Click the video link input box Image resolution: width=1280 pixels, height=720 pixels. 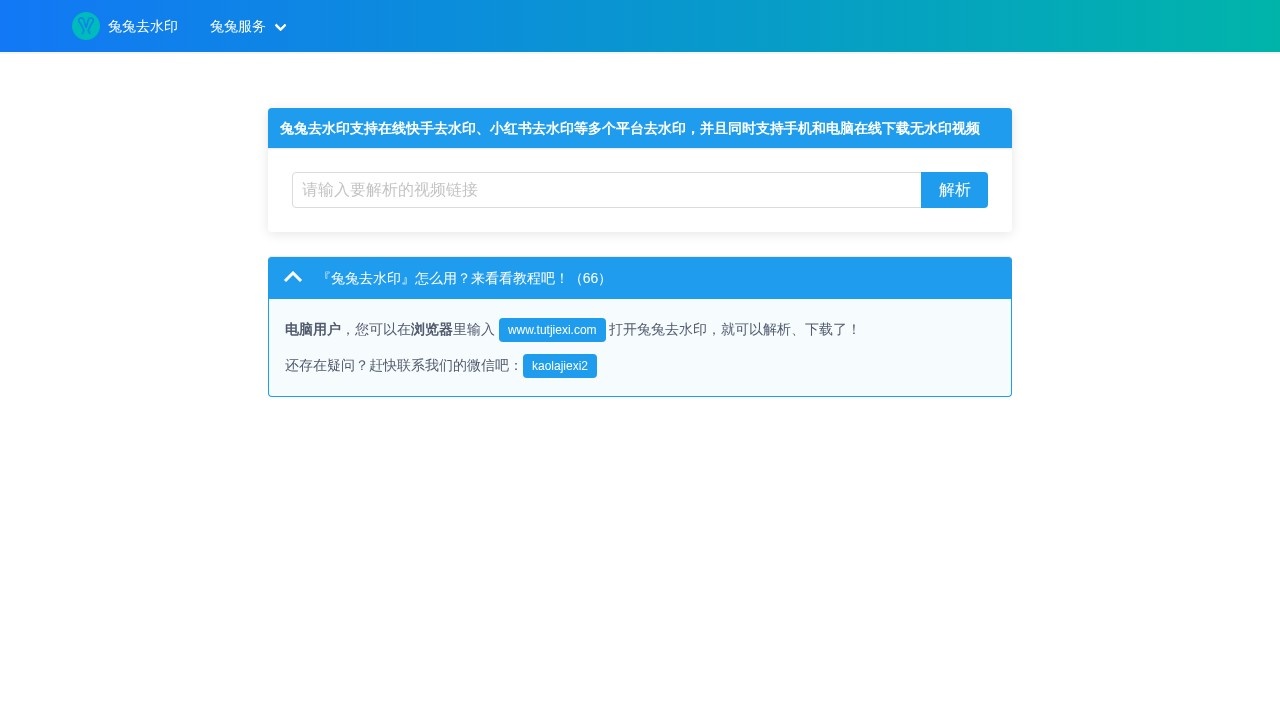click(606, 190)
